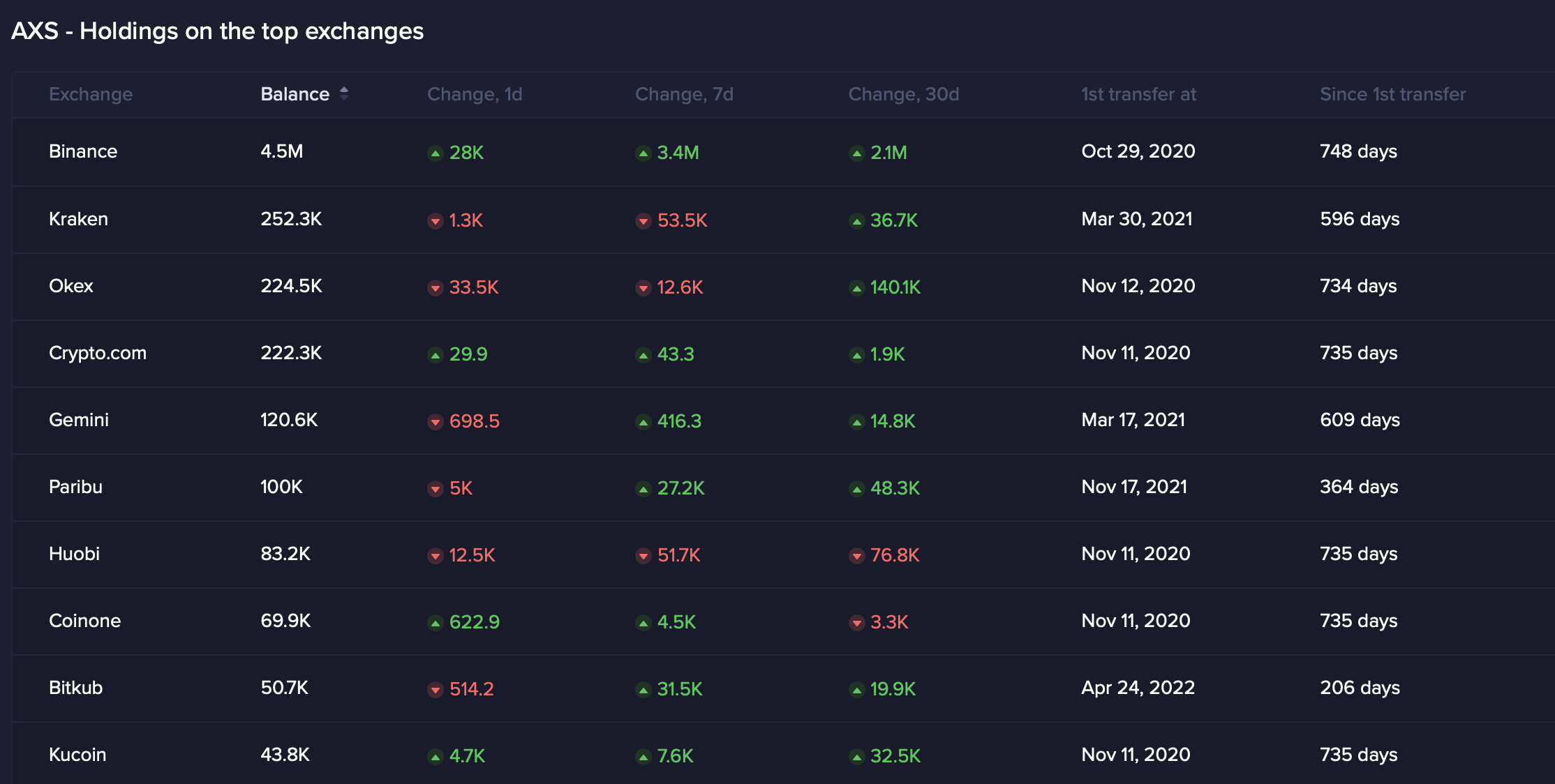Click Huobi's 83.2K balance value
The height and width of the screenshot is (784, 1555).
[x=285, y=554]
